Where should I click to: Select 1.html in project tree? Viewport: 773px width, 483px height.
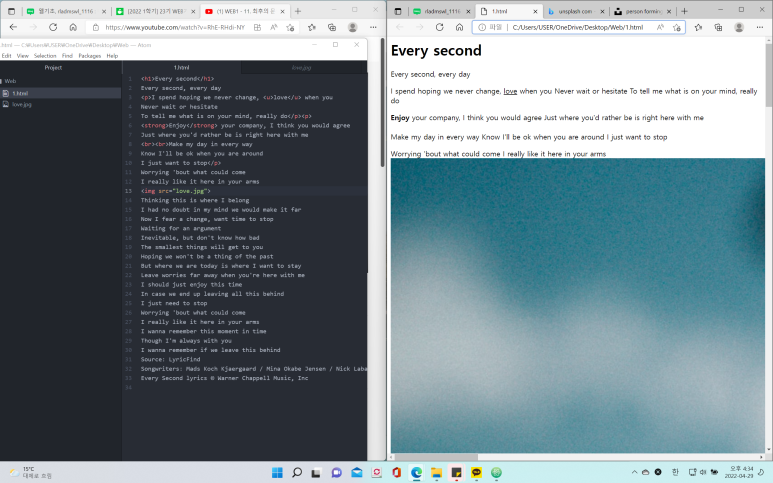[x=20, y=93]
